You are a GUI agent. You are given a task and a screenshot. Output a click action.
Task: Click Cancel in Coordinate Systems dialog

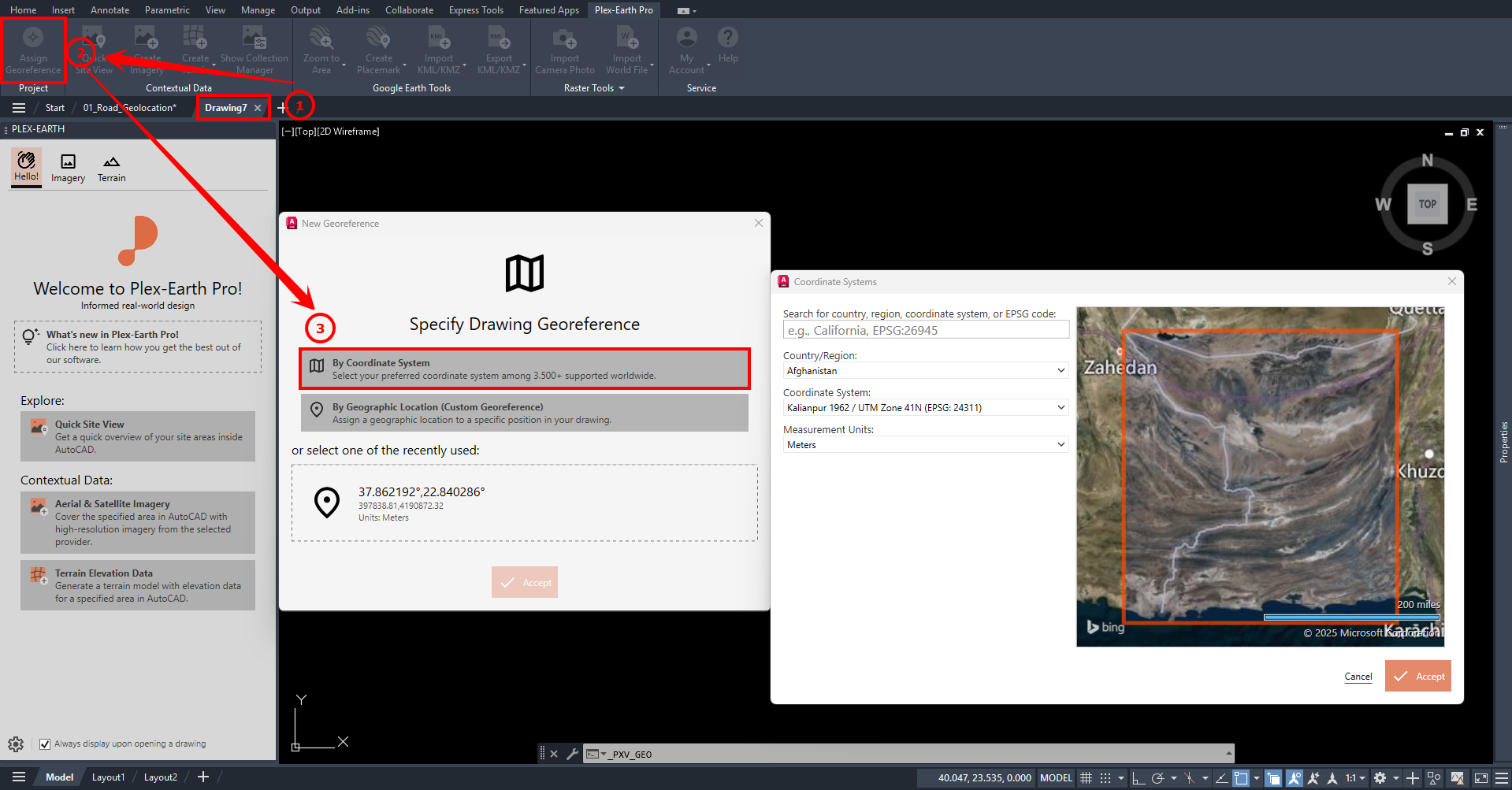1358,676
